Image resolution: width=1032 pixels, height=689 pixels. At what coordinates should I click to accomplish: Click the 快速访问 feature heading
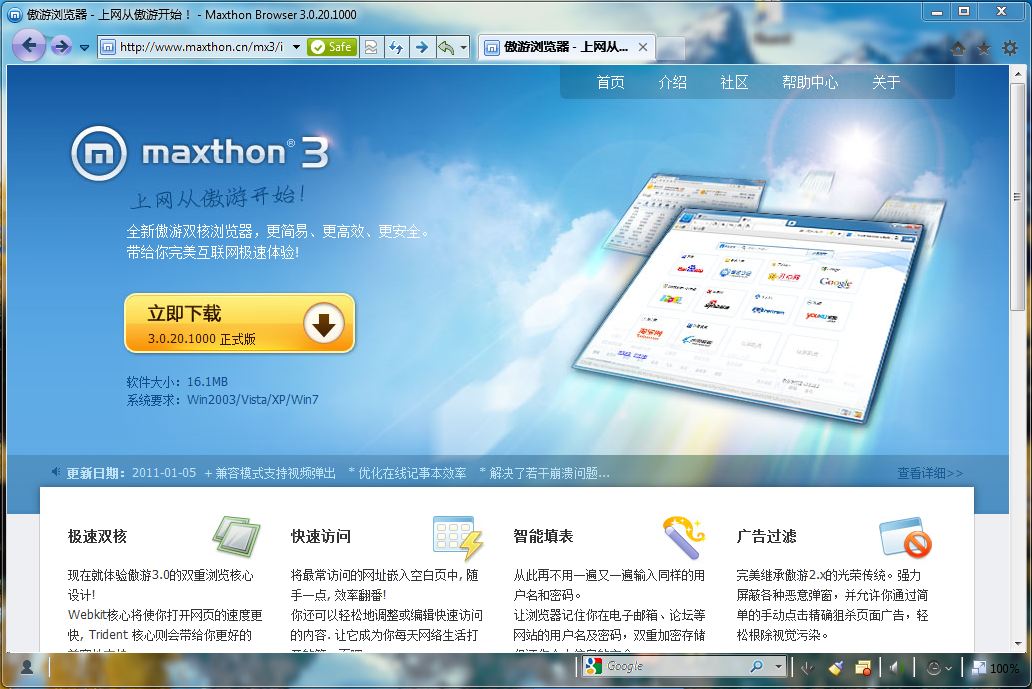(x=321, y=536)
